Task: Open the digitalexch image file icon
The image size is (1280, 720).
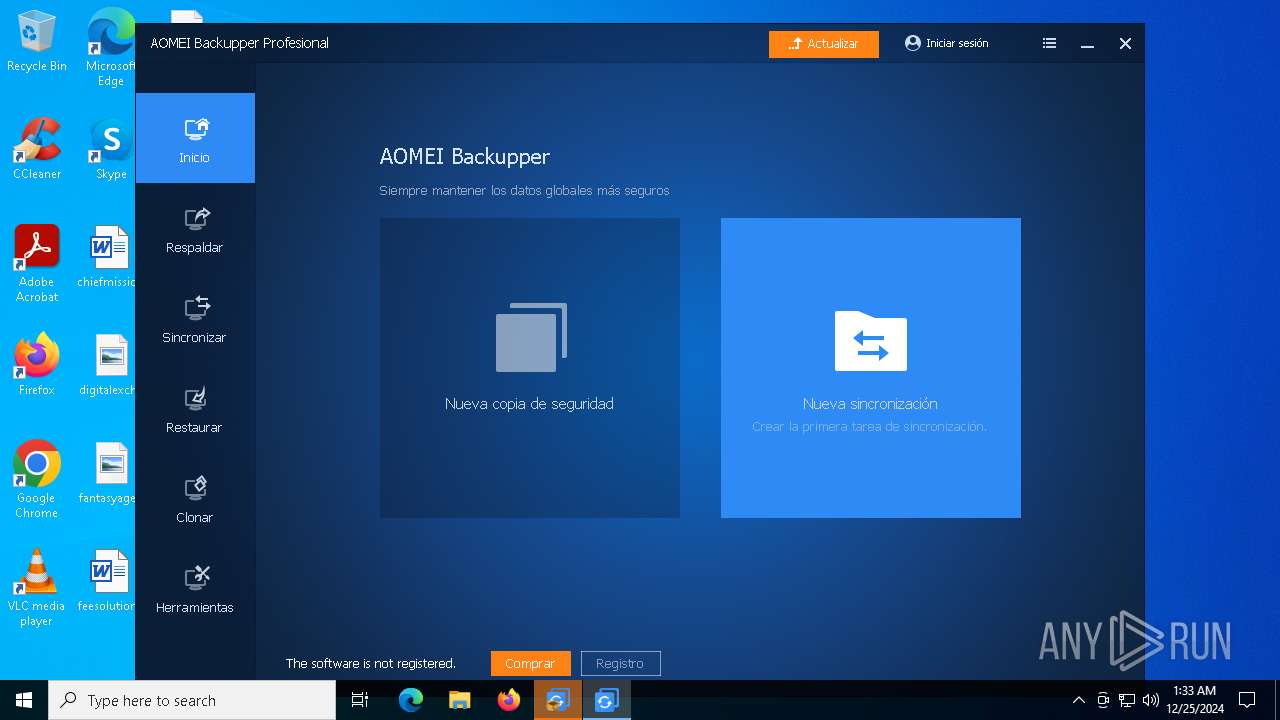Action: tap(108, 365)
